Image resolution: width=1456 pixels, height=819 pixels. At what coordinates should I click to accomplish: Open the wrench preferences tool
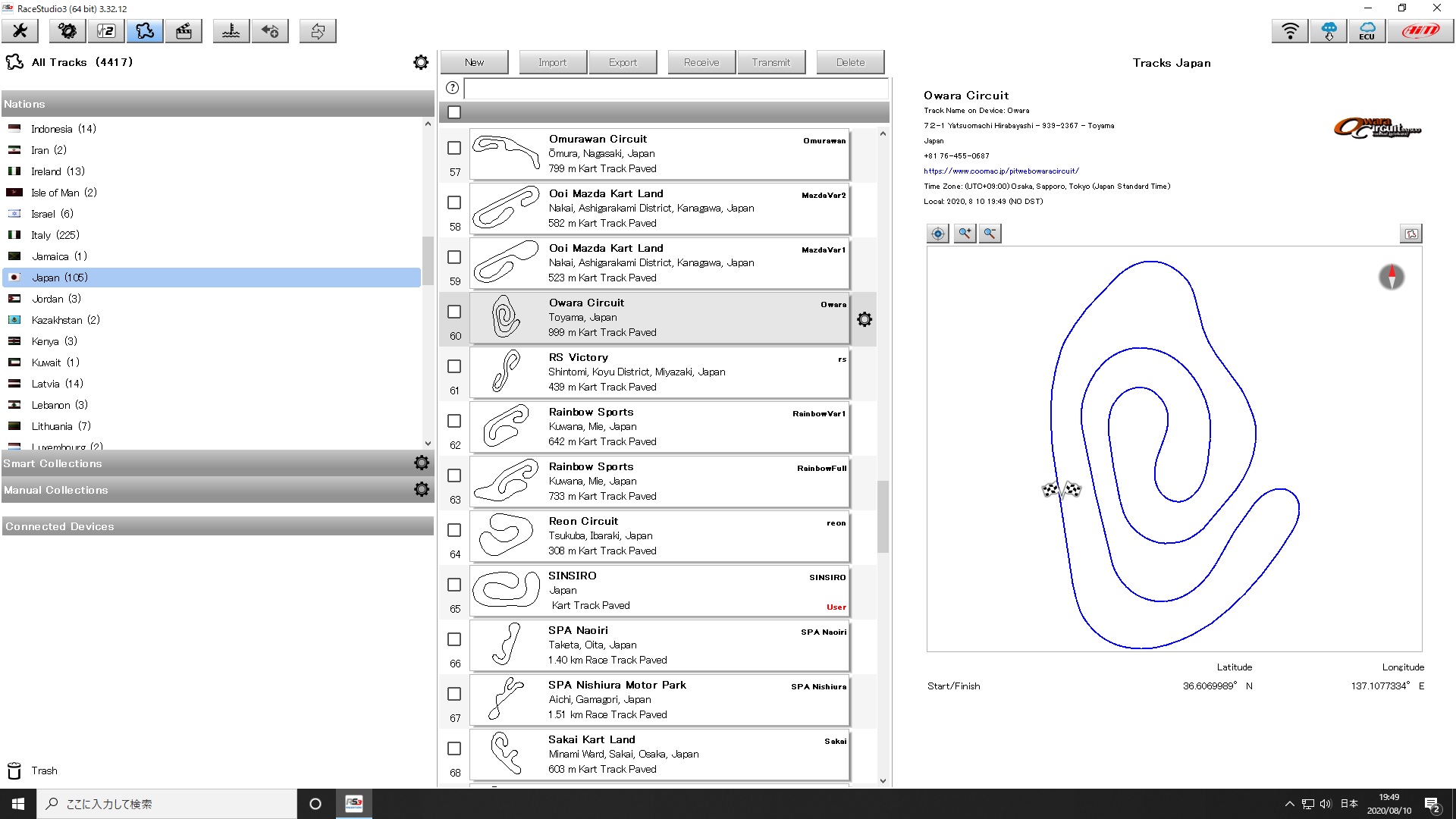pyautogui.click(x=20, y=31)
